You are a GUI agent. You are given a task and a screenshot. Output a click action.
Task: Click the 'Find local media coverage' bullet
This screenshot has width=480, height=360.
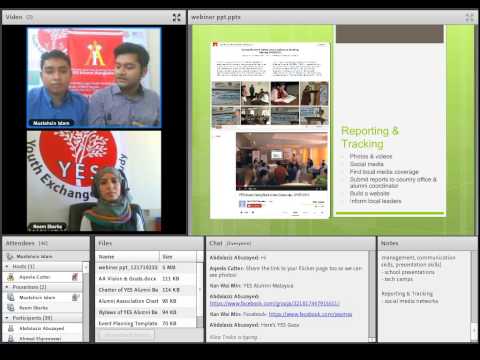[x=384, y=172]
